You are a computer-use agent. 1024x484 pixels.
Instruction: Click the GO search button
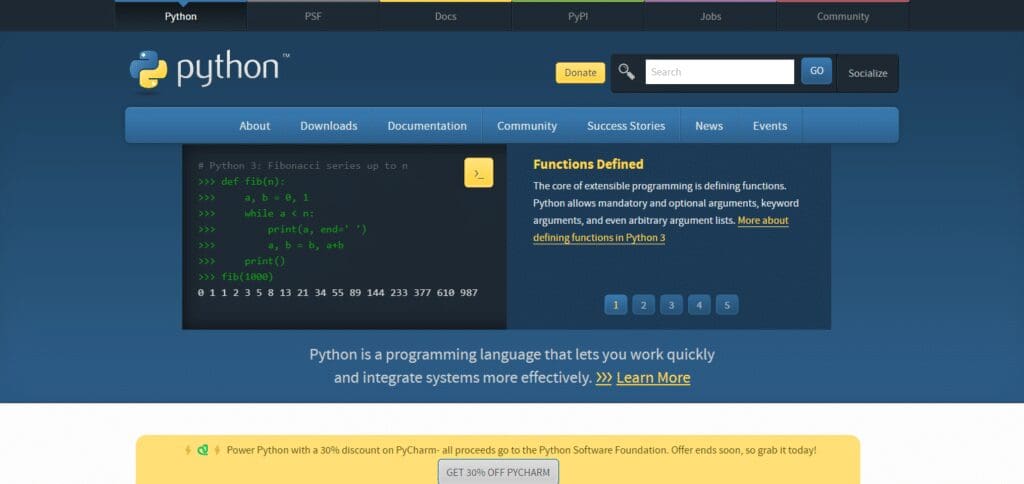click(x=816, y=71)
